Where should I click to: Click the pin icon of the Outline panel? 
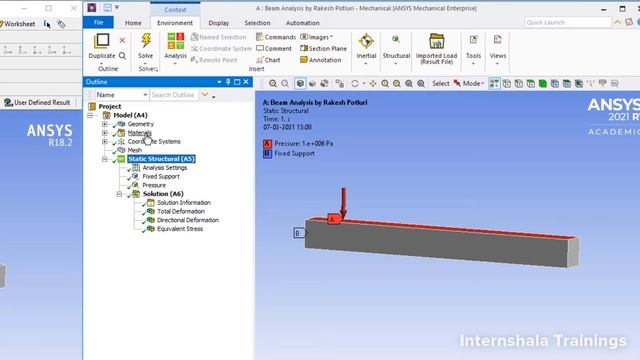tap(228, 82)
